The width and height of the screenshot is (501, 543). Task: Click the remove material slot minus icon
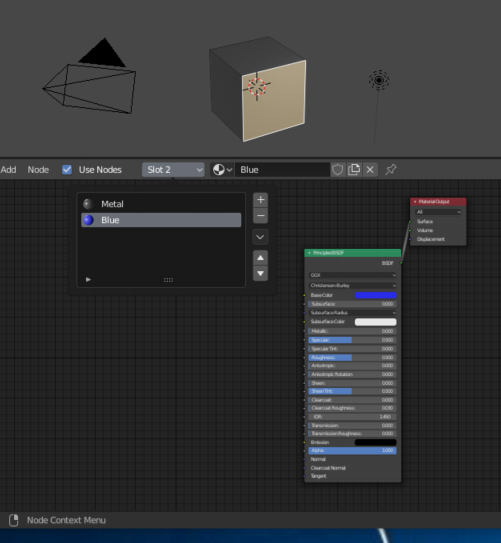(x=260, y=215)
